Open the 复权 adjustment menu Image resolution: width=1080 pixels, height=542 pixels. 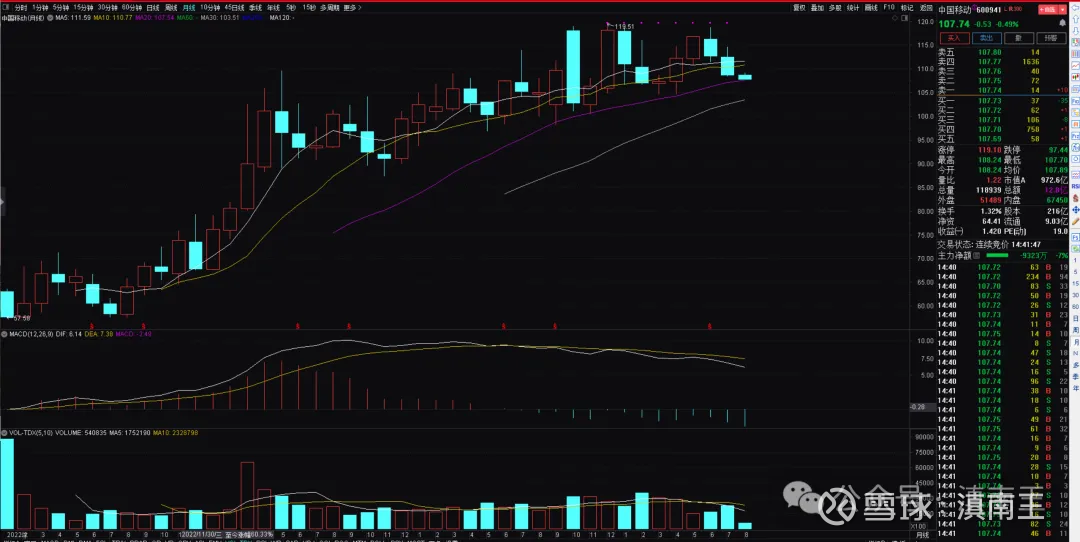tap(800, 8)
